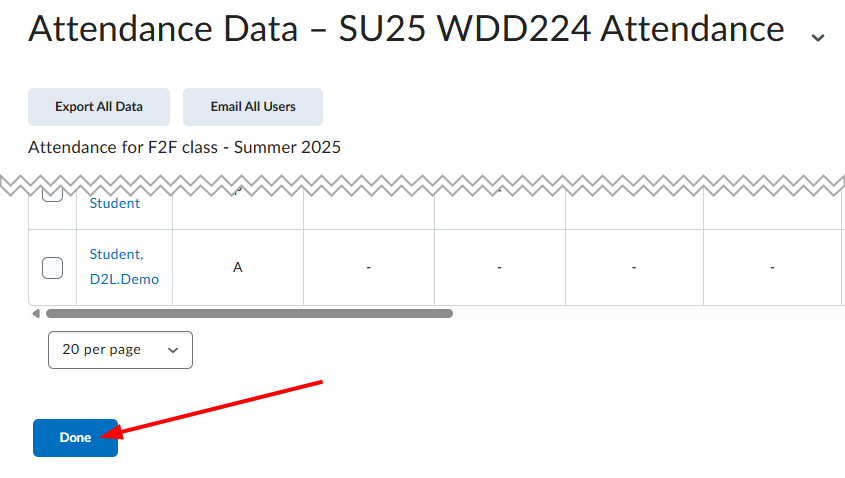Select the dash cell immediately right of the A
This screenshot has height=478, width=845.
click(x=369, y=267)
